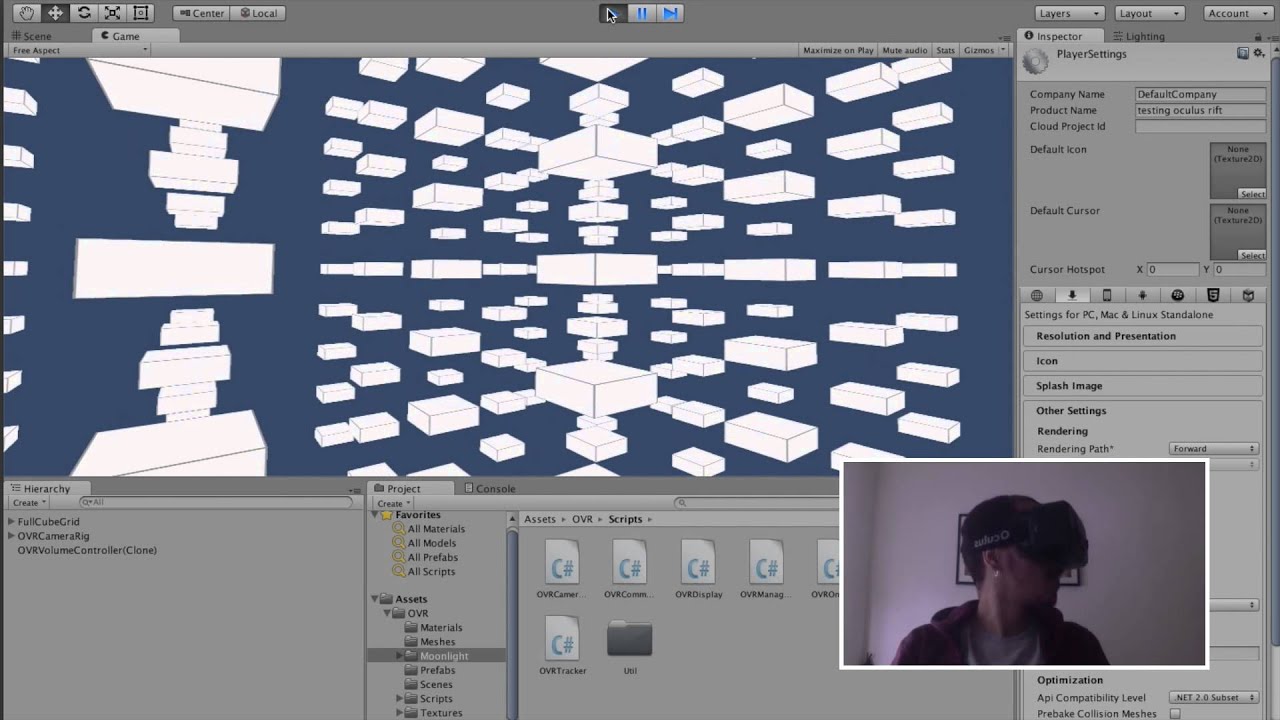
Task: Select the Hand tool
Action: pyautogui.click(x=26, y=13)
